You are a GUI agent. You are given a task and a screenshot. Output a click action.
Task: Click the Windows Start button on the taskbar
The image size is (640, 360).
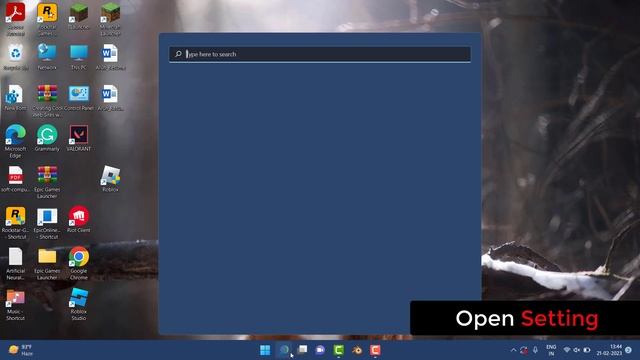point(265,350)
